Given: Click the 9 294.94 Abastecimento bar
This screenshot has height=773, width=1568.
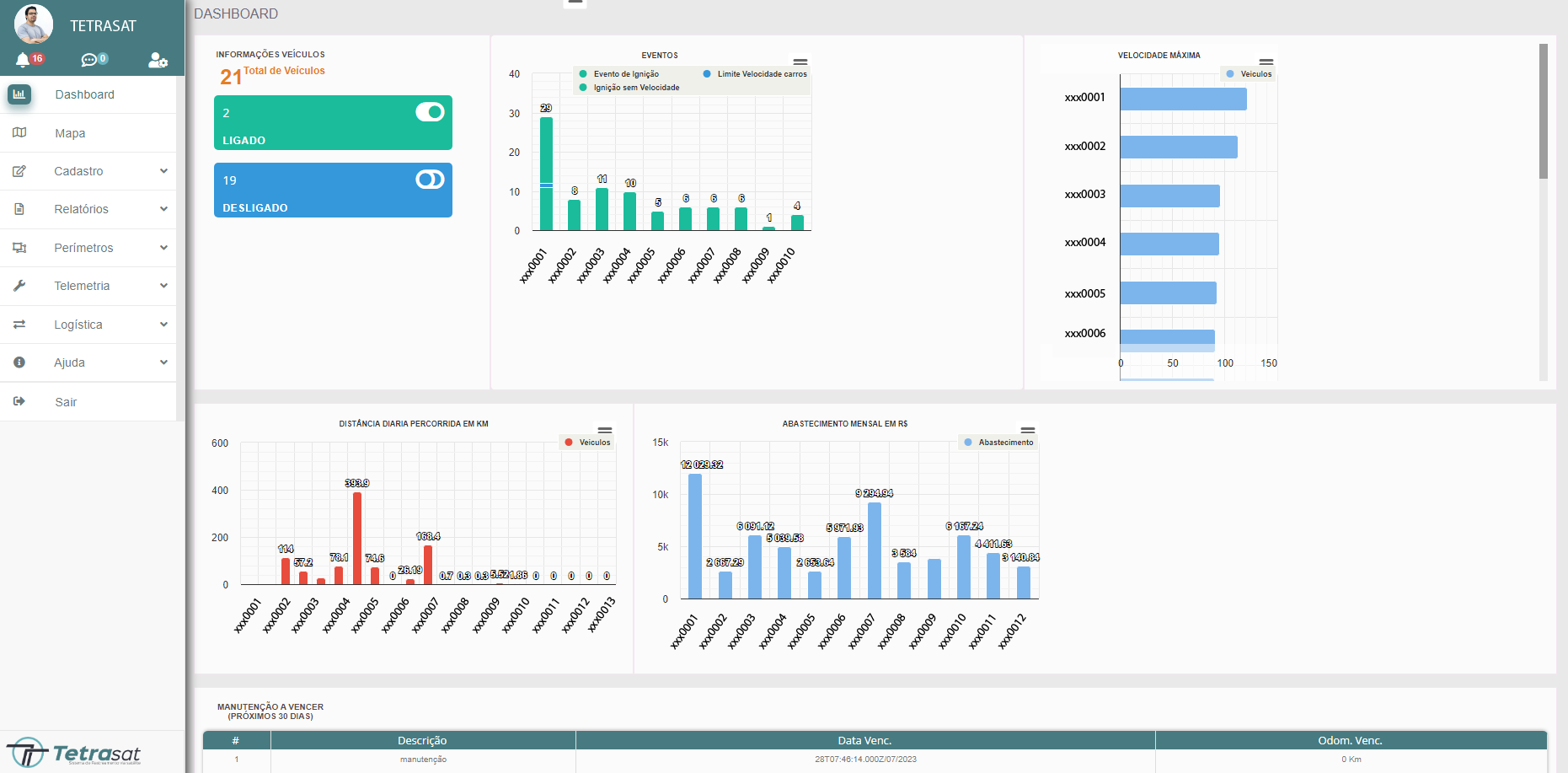Looking at the screenshot, I should pos(875,550).
